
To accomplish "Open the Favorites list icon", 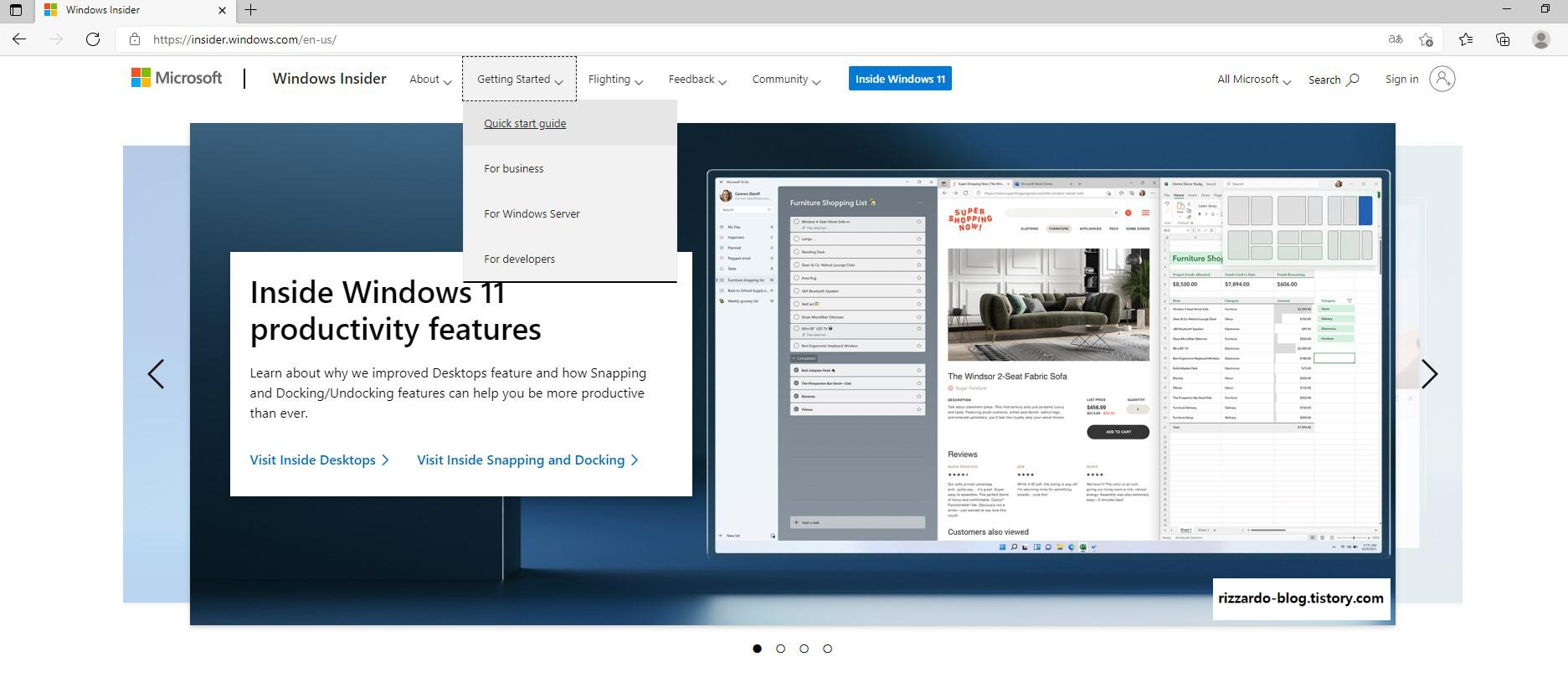I will [x=1466, y=39].
